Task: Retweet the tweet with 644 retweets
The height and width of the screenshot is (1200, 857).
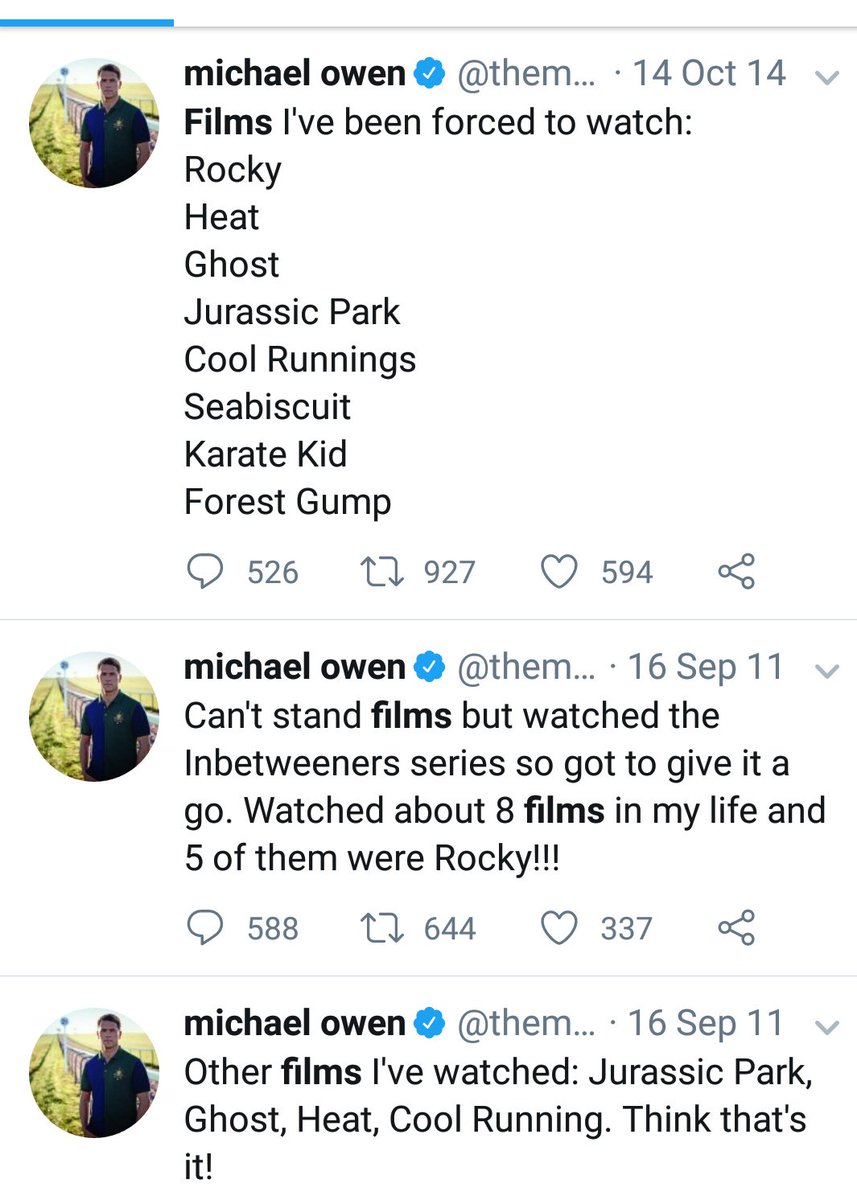Action: tap(380, 928)
